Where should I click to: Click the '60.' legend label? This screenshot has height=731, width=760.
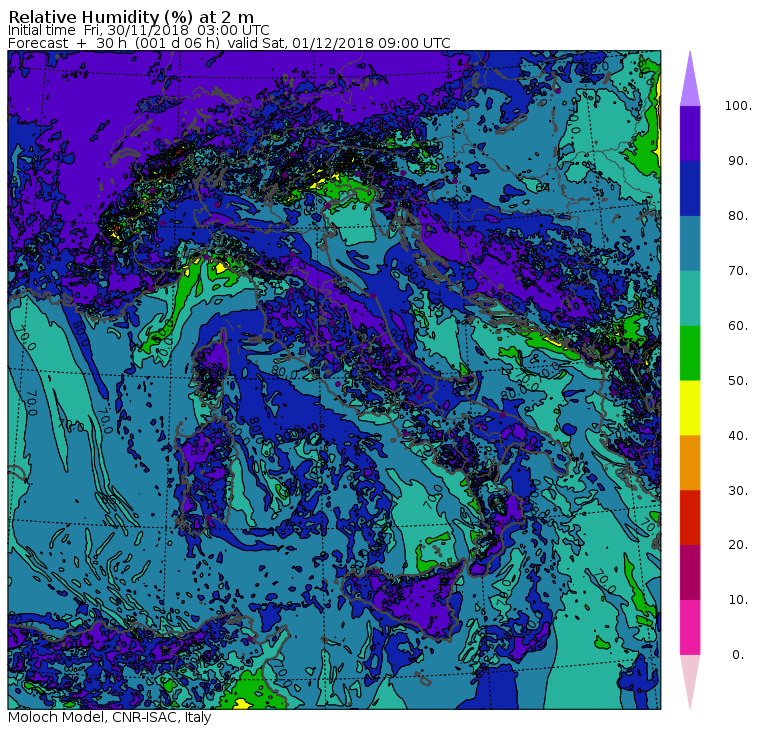[738, 326]
